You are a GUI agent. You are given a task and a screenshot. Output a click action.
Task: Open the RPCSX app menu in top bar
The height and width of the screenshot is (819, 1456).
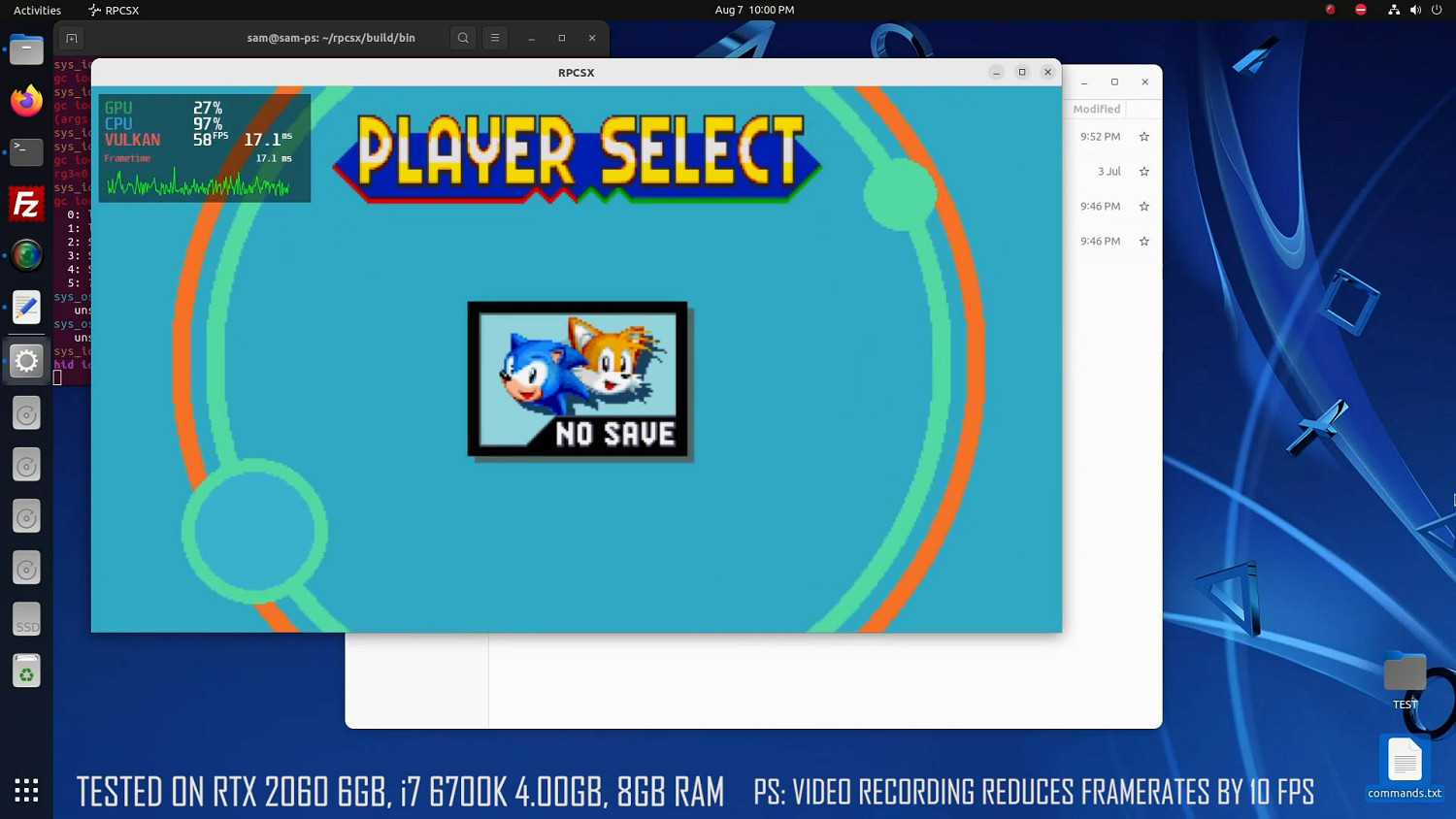pos(114,10)
